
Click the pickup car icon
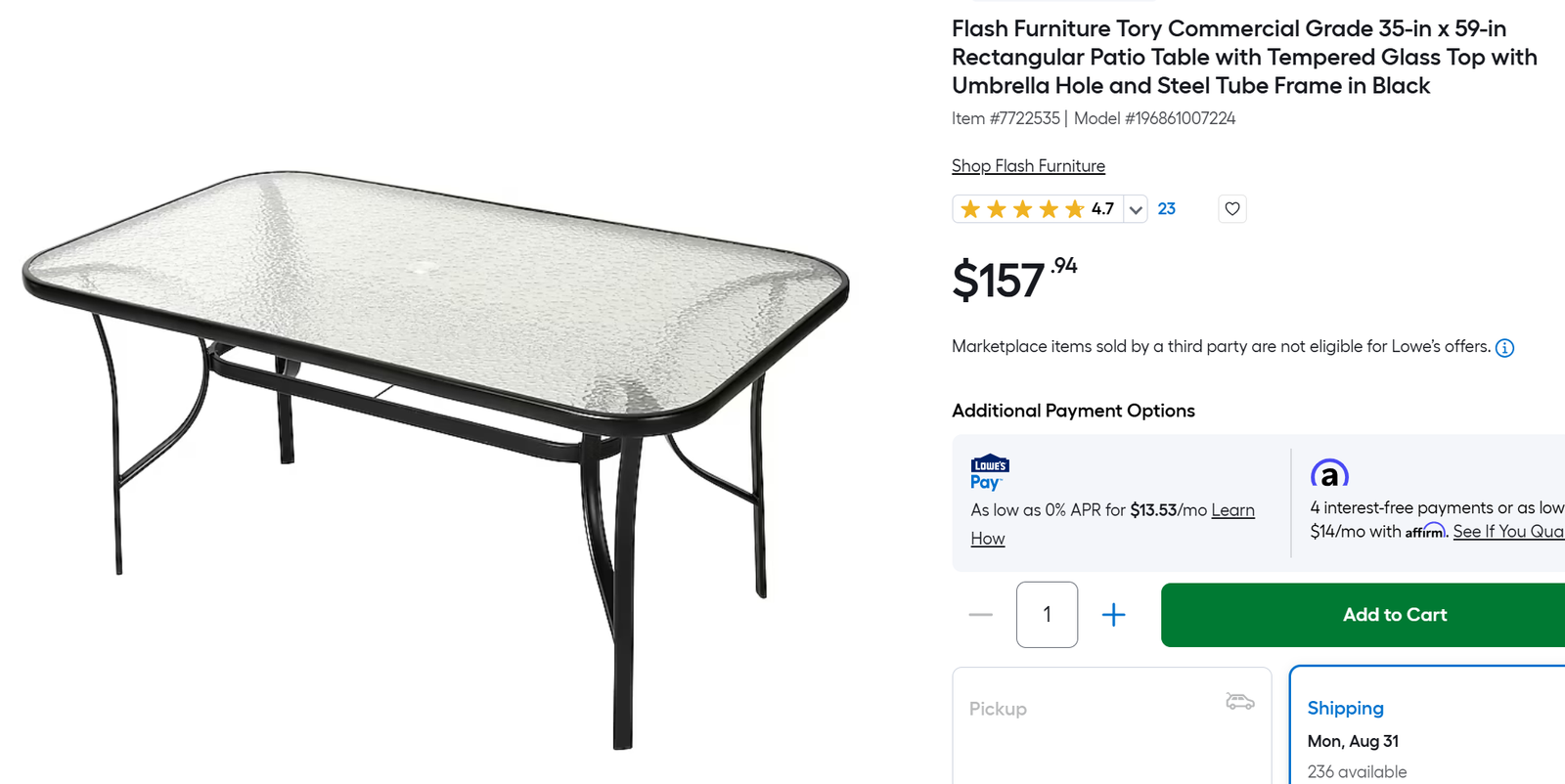(1240, 702)
